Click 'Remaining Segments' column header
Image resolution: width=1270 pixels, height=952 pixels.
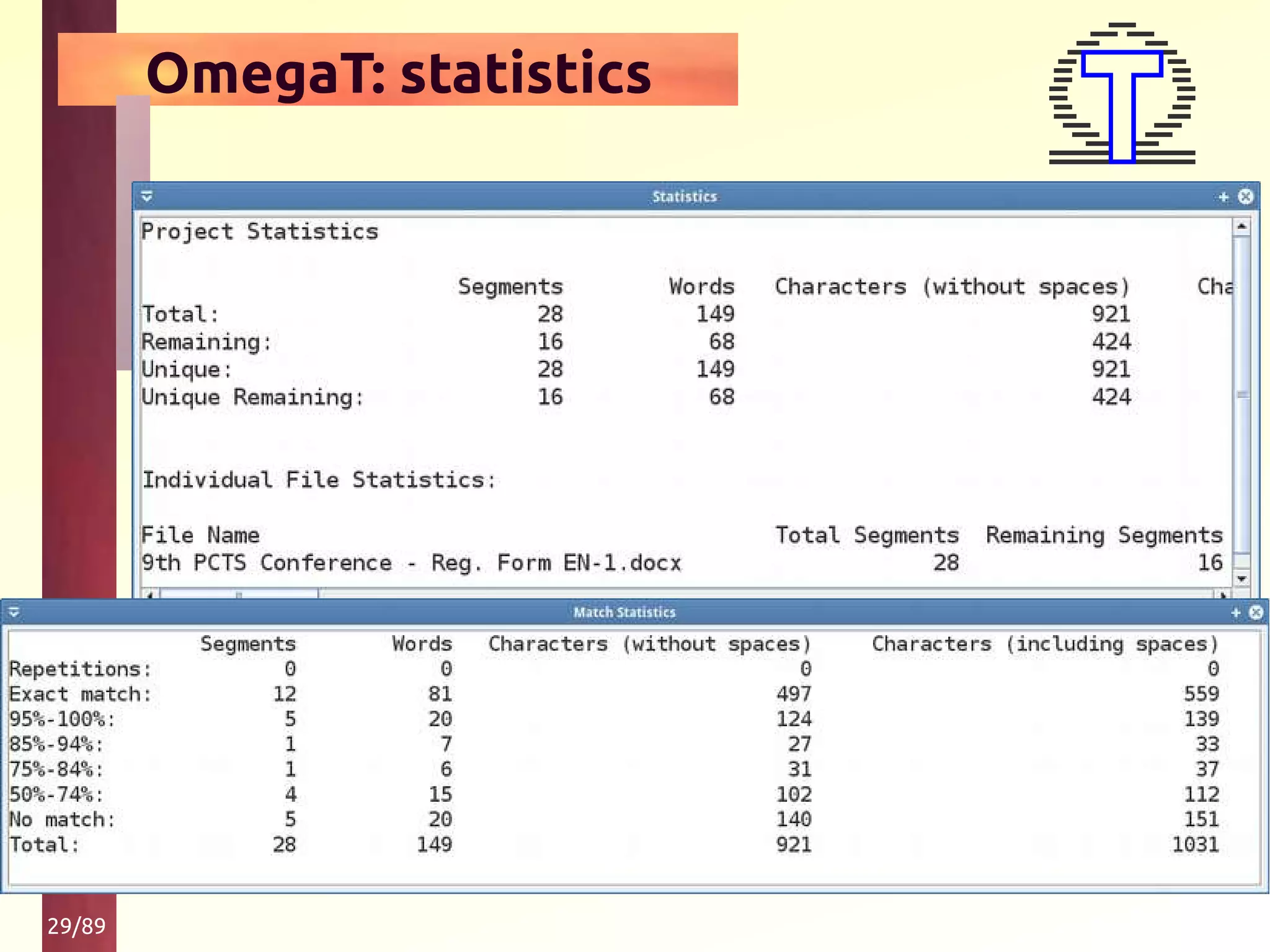(x=1104, y=535)
